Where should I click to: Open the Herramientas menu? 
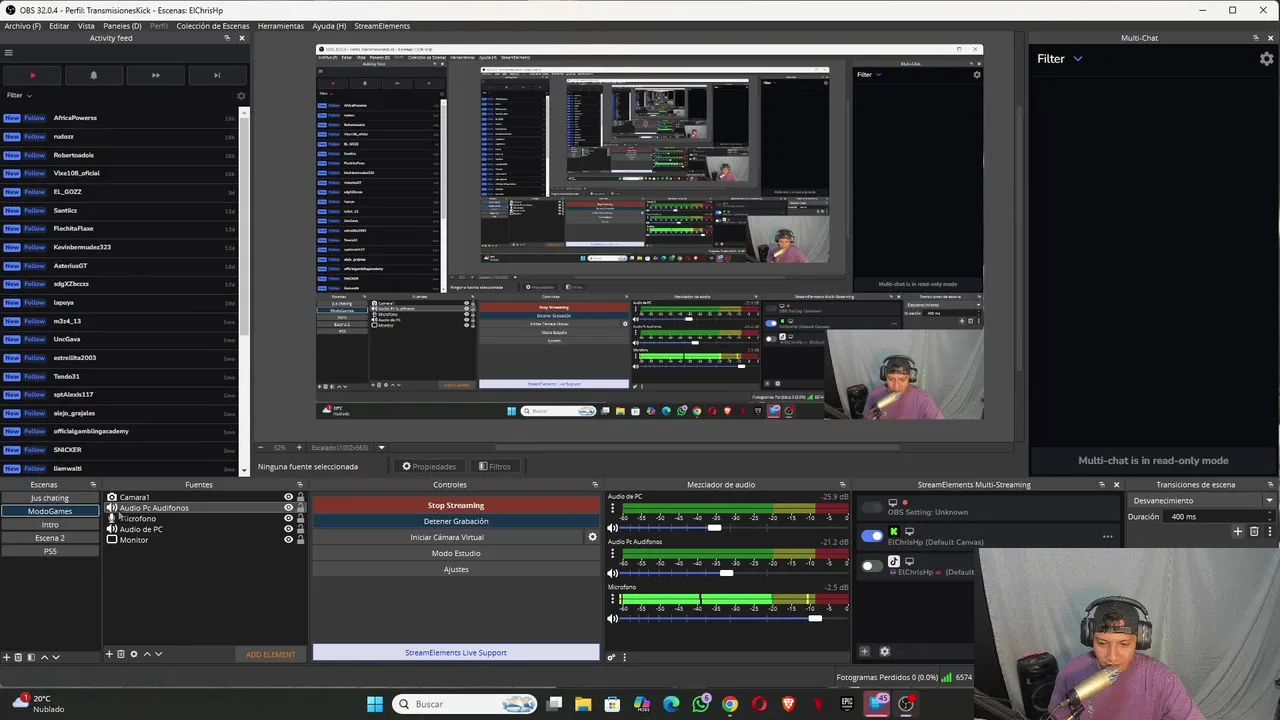pyautogui.click(x=280, y=26)
